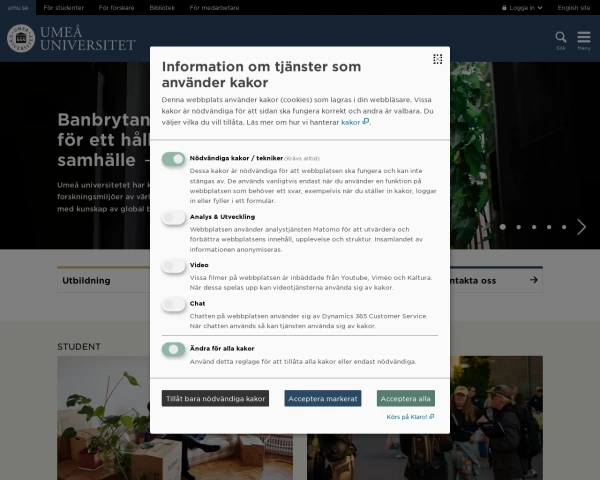Click the arrow on Kontakta oss card
600x480 pixels.
[534, 280]
